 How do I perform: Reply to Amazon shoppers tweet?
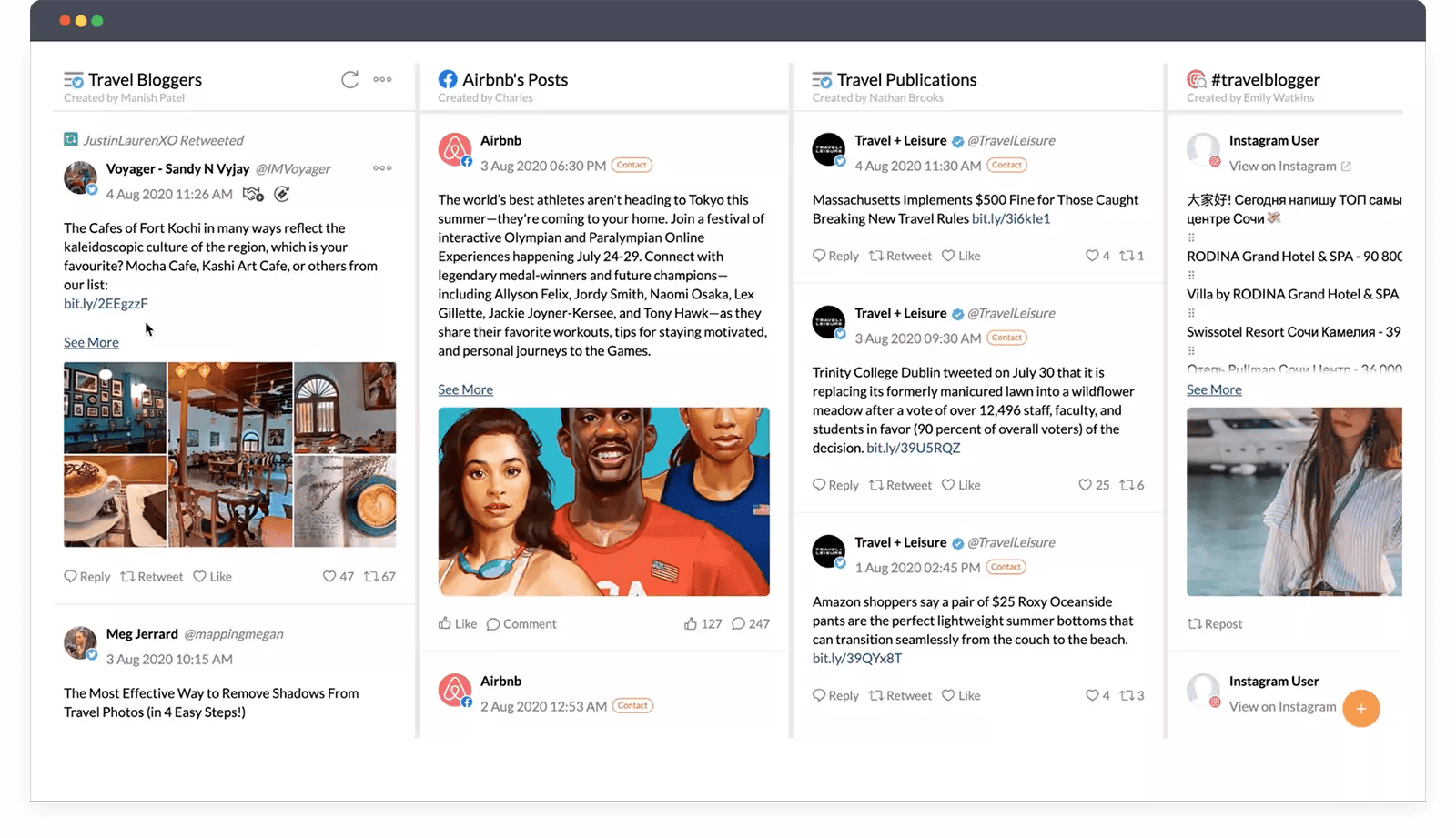point(835,696)
